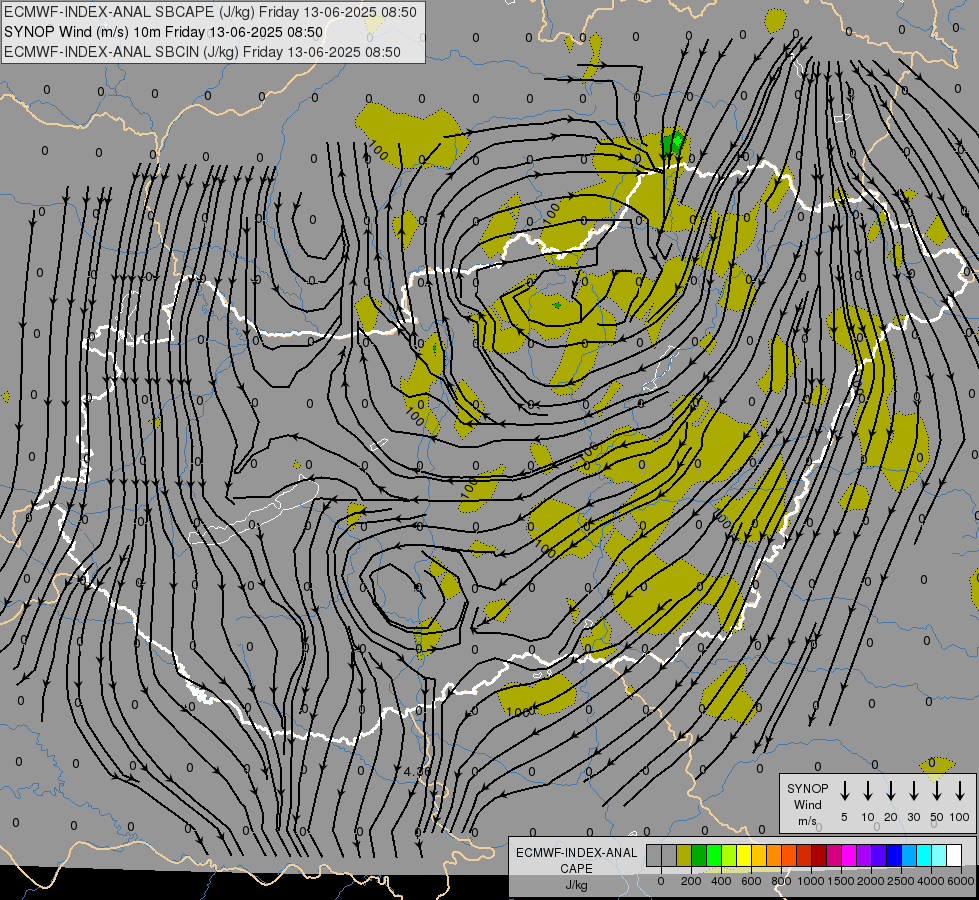The image size is (979, 900).
Task: Click the bright magenta CAPE swatch right of 1500
Action: [x=849, y=855]
